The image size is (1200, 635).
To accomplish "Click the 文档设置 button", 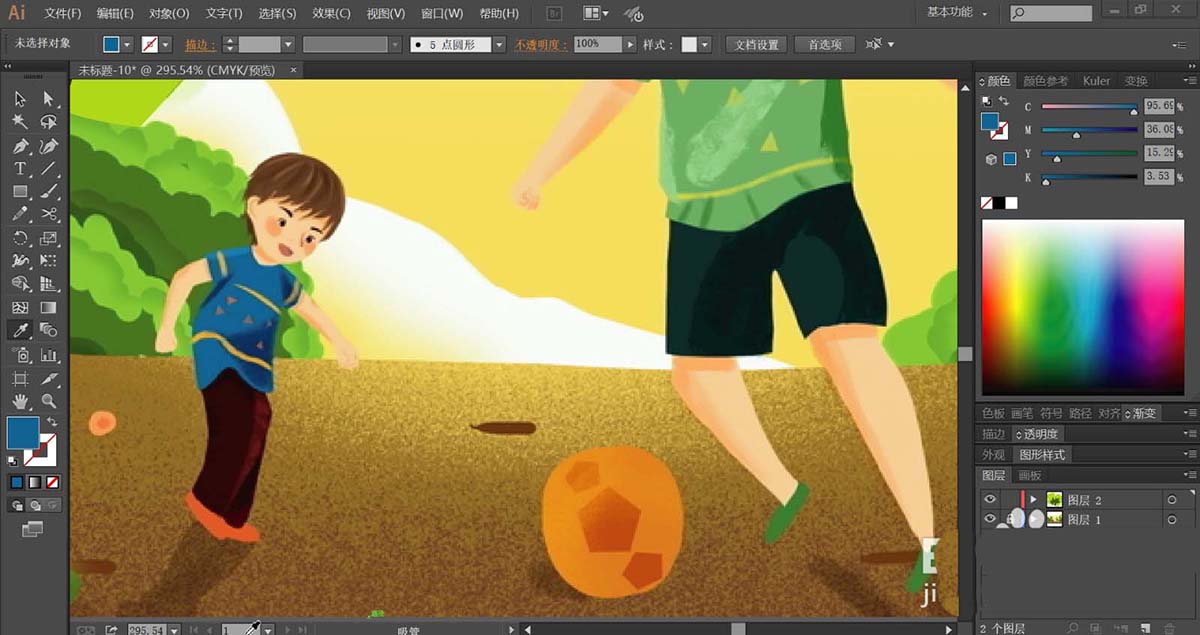I will point(756,45).
